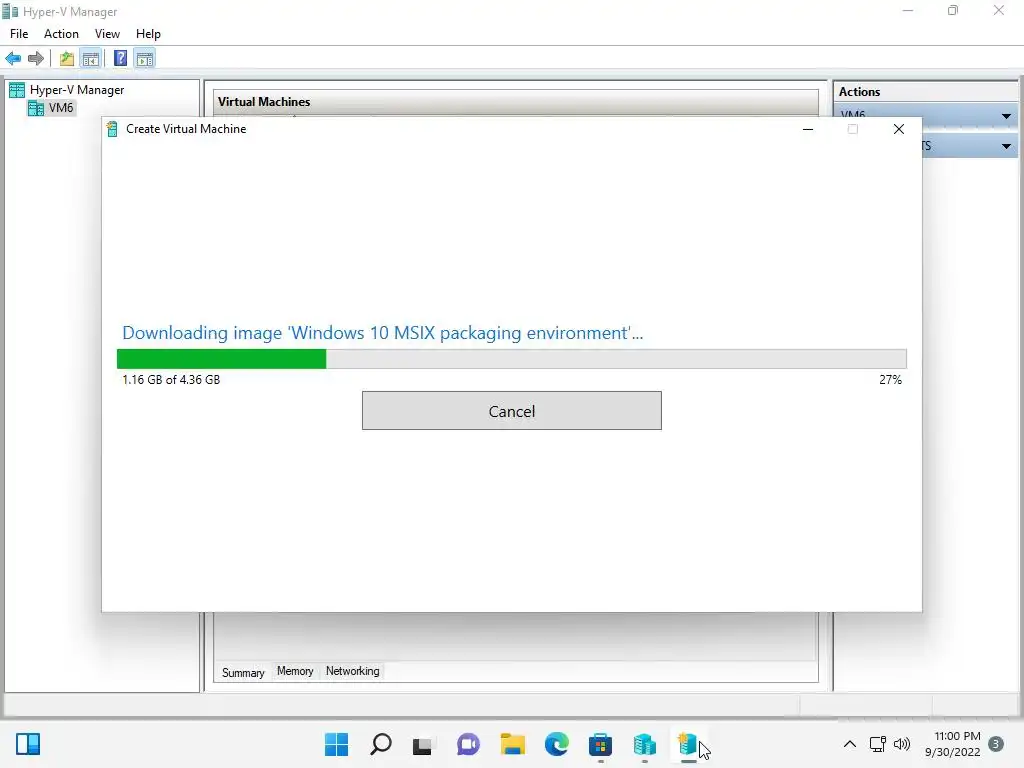Viewport: 1024px width, 768px height.
Task: Open Teams Chat taskbar icon
Action: coord(468,744)
